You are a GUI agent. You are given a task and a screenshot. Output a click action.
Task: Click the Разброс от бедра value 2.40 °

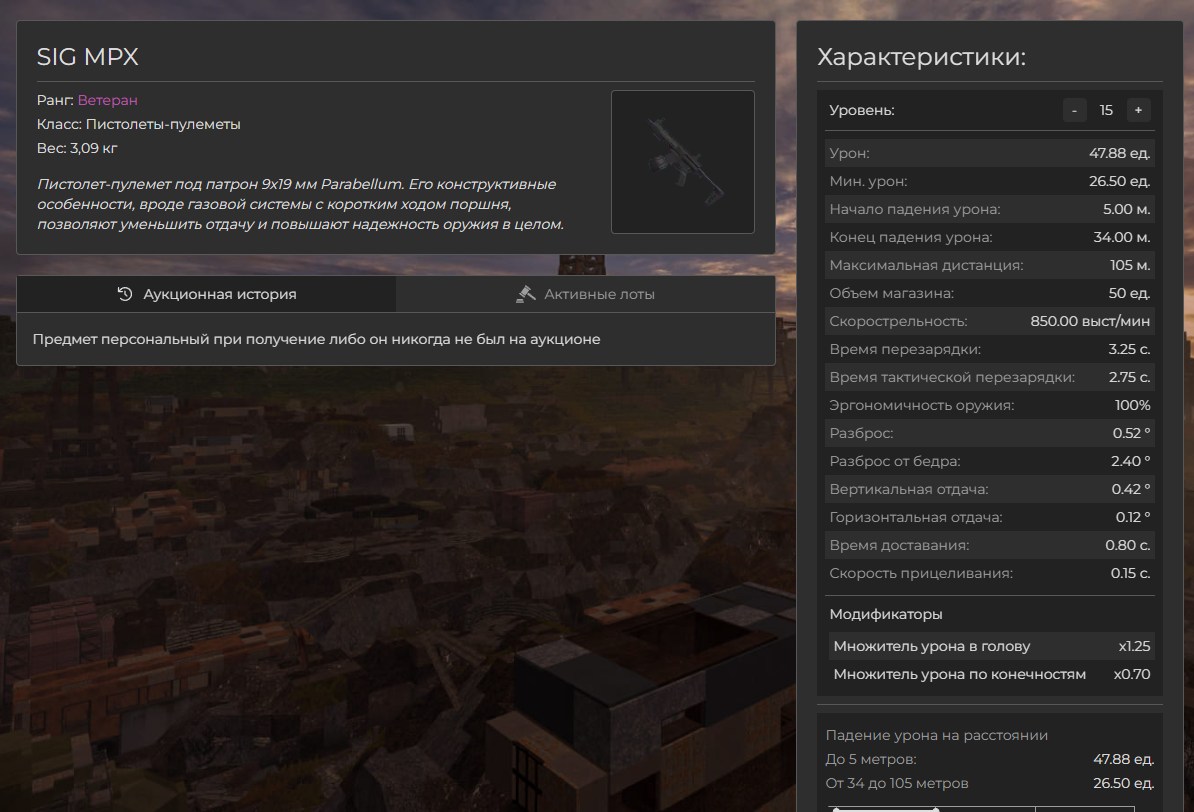pos(1131,462)
